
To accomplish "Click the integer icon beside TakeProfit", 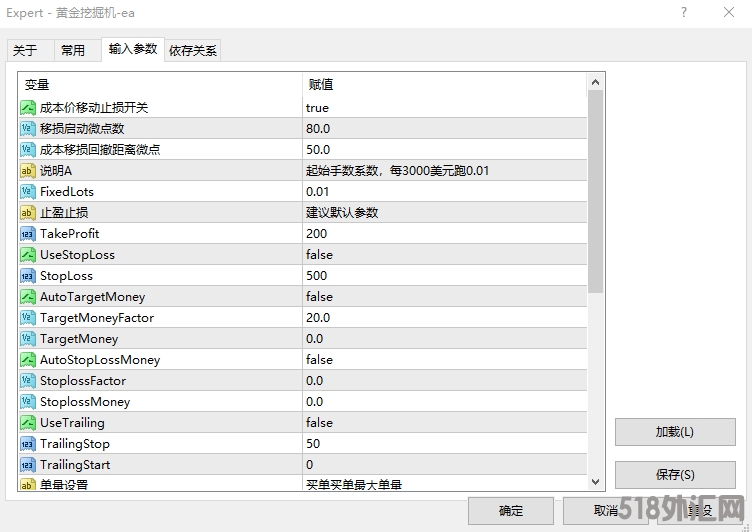I will [28, 234].
